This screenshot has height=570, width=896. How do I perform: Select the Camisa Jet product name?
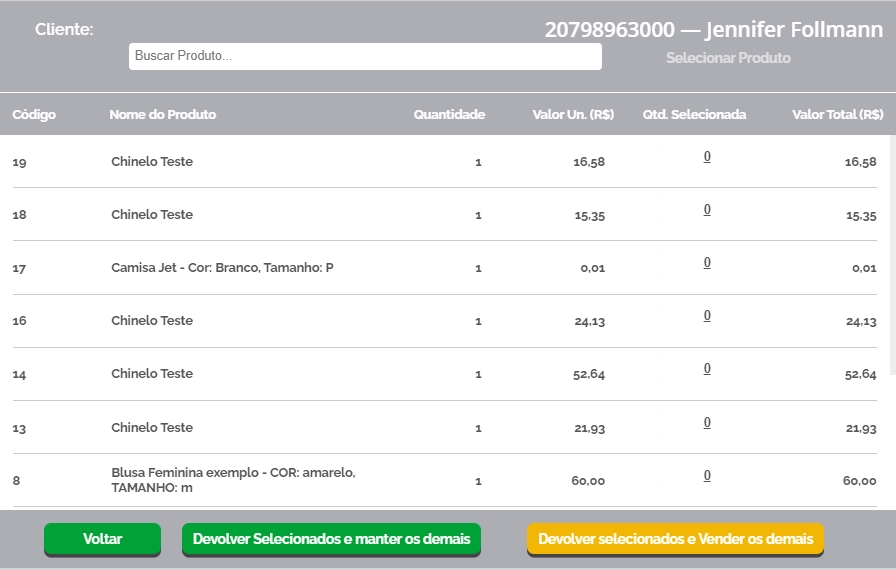click(x=222, y=268)
